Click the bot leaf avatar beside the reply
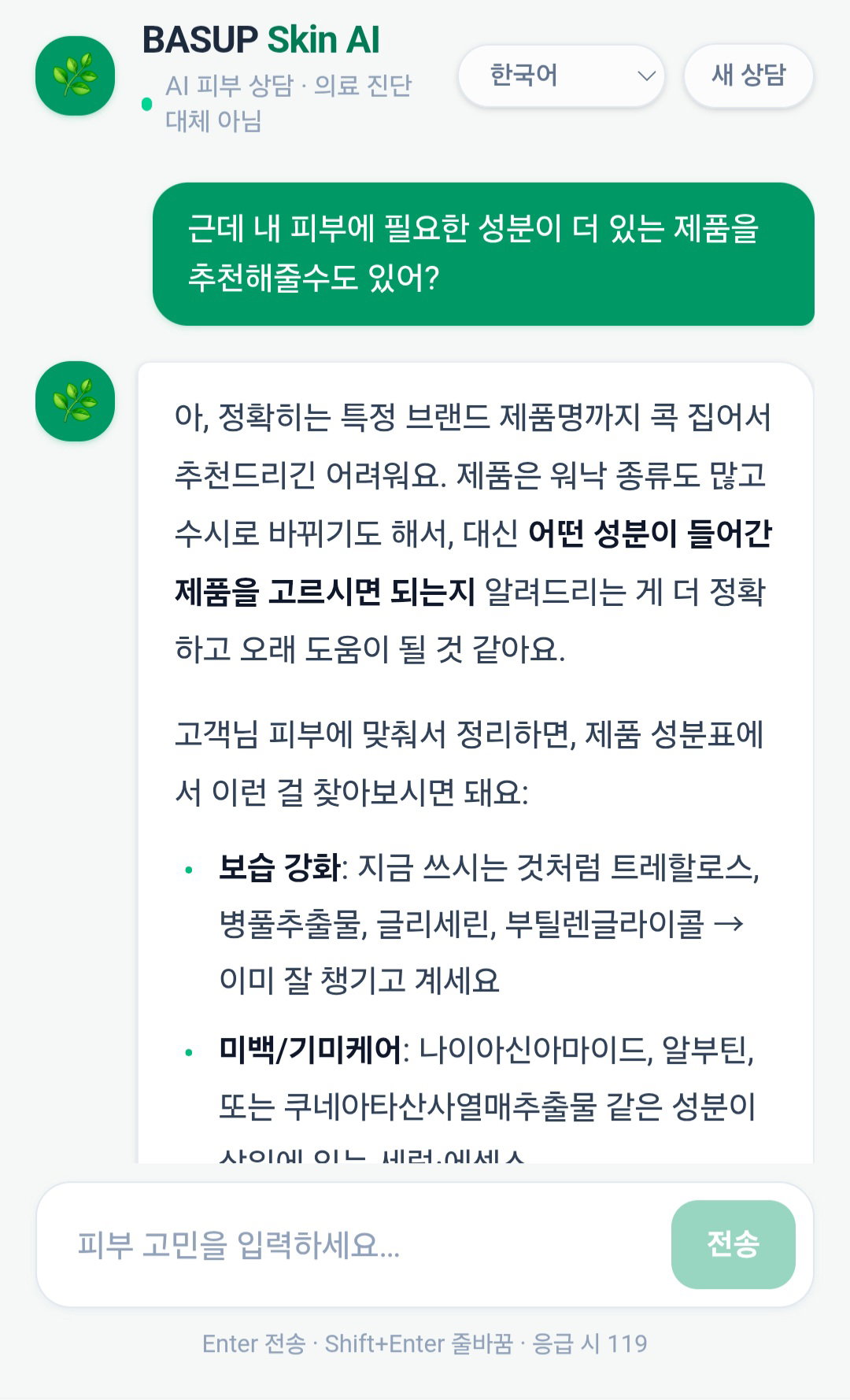The width and height of the screenshot is (850, 1400). click(x=75, y=401)
